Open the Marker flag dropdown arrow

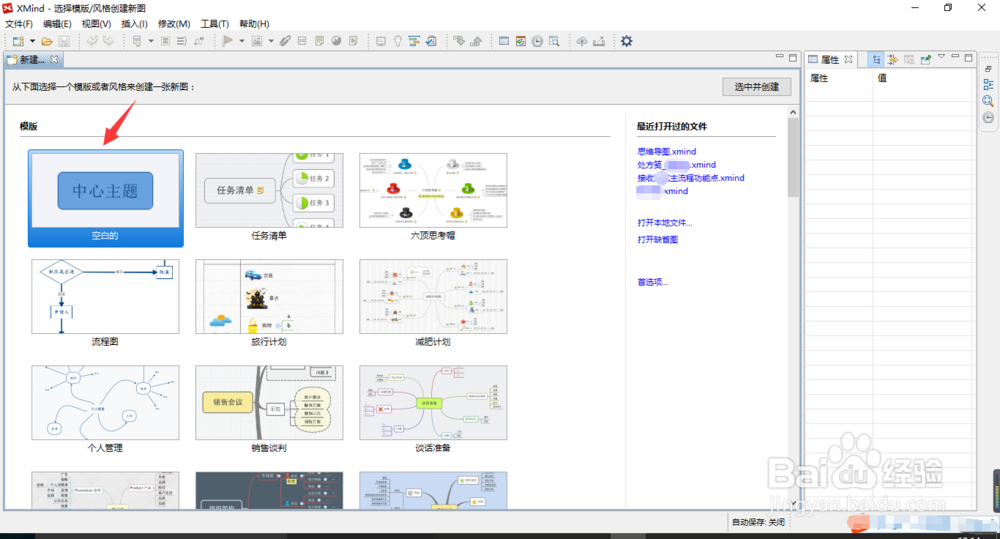242,41
